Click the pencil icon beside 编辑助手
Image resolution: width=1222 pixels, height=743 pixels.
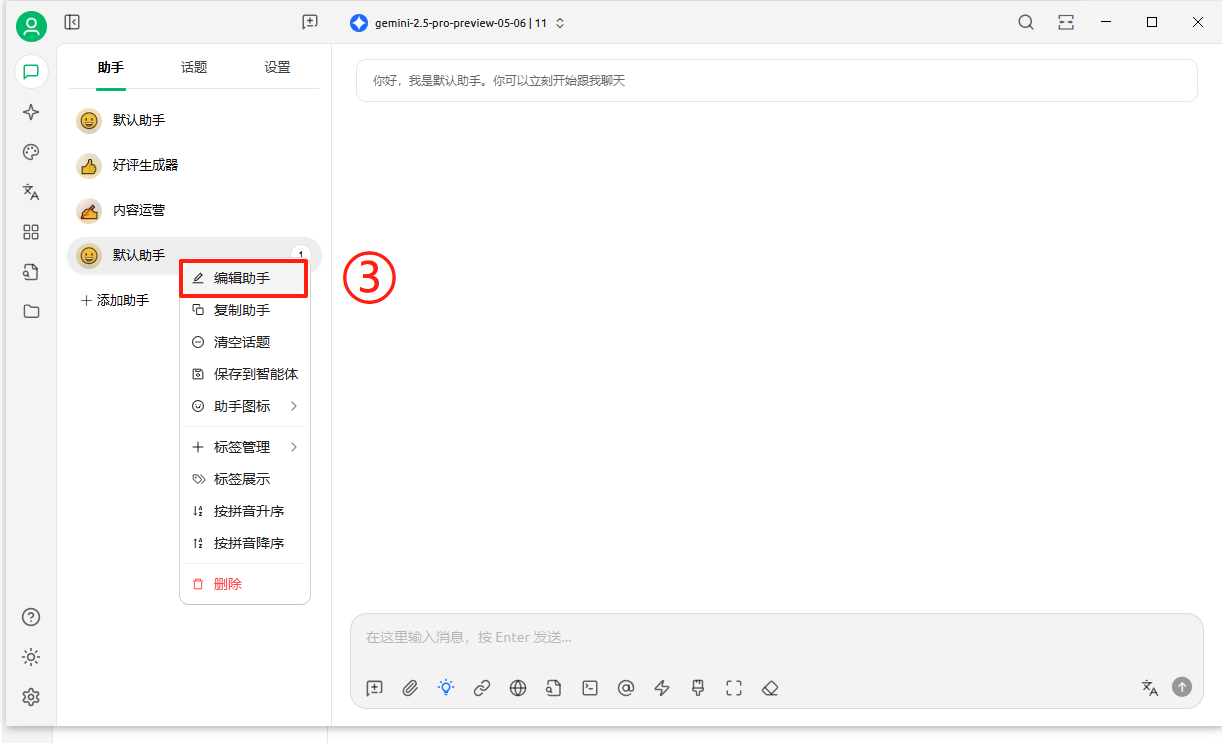(x=198, y=278)
